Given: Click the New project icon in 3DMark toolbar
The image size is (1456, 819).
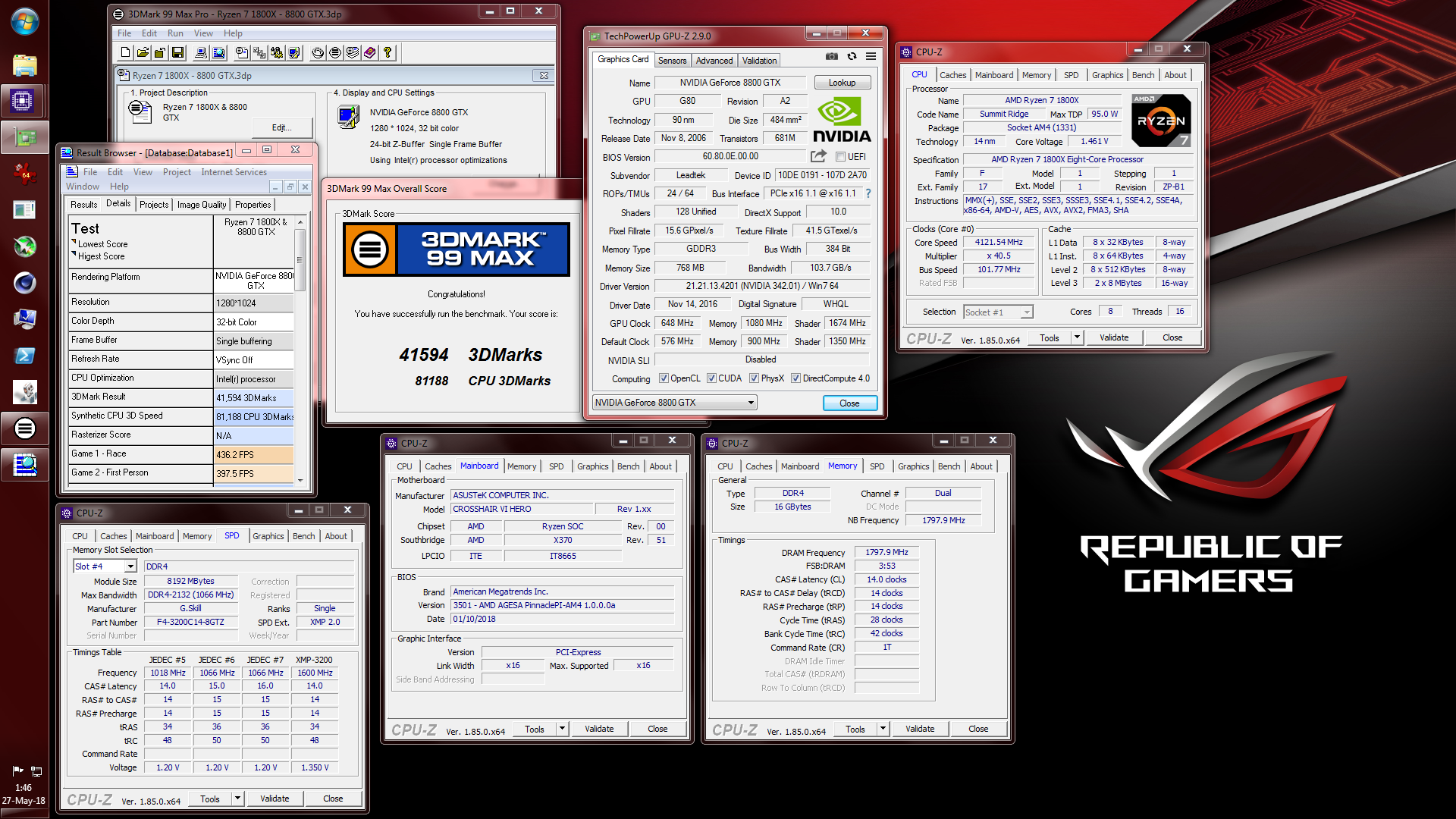Looking at the screenshot, I should tap(125, 52).
